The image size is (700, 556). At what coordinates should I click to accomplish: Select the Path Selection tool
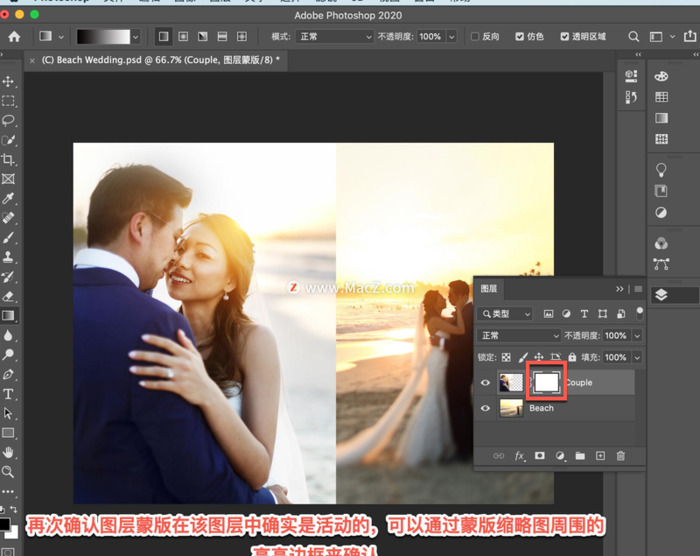pos(8,413)
